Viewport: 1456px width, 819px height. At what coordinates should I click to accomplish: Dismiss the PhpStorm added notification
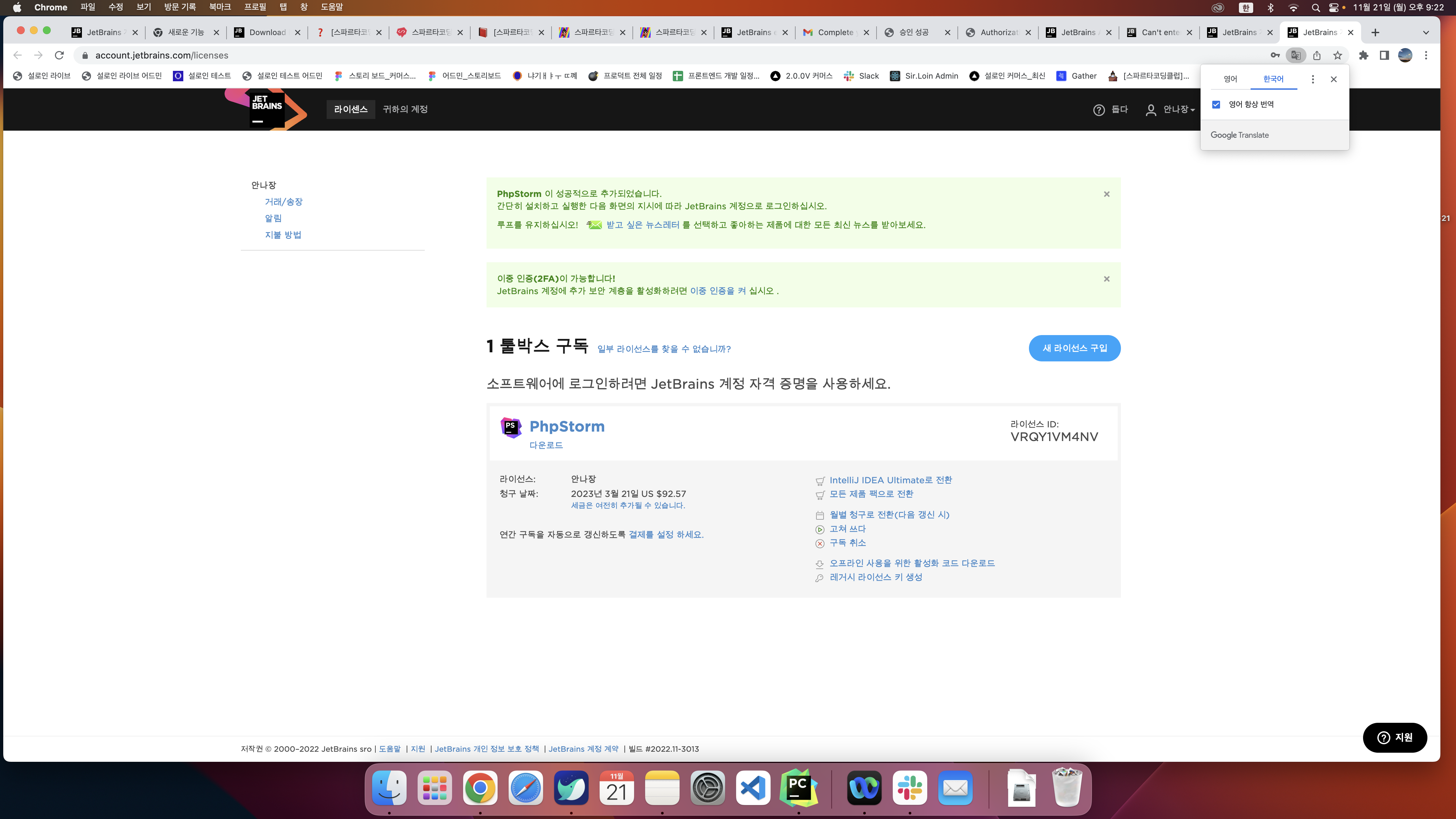[x=1107, y=194]
